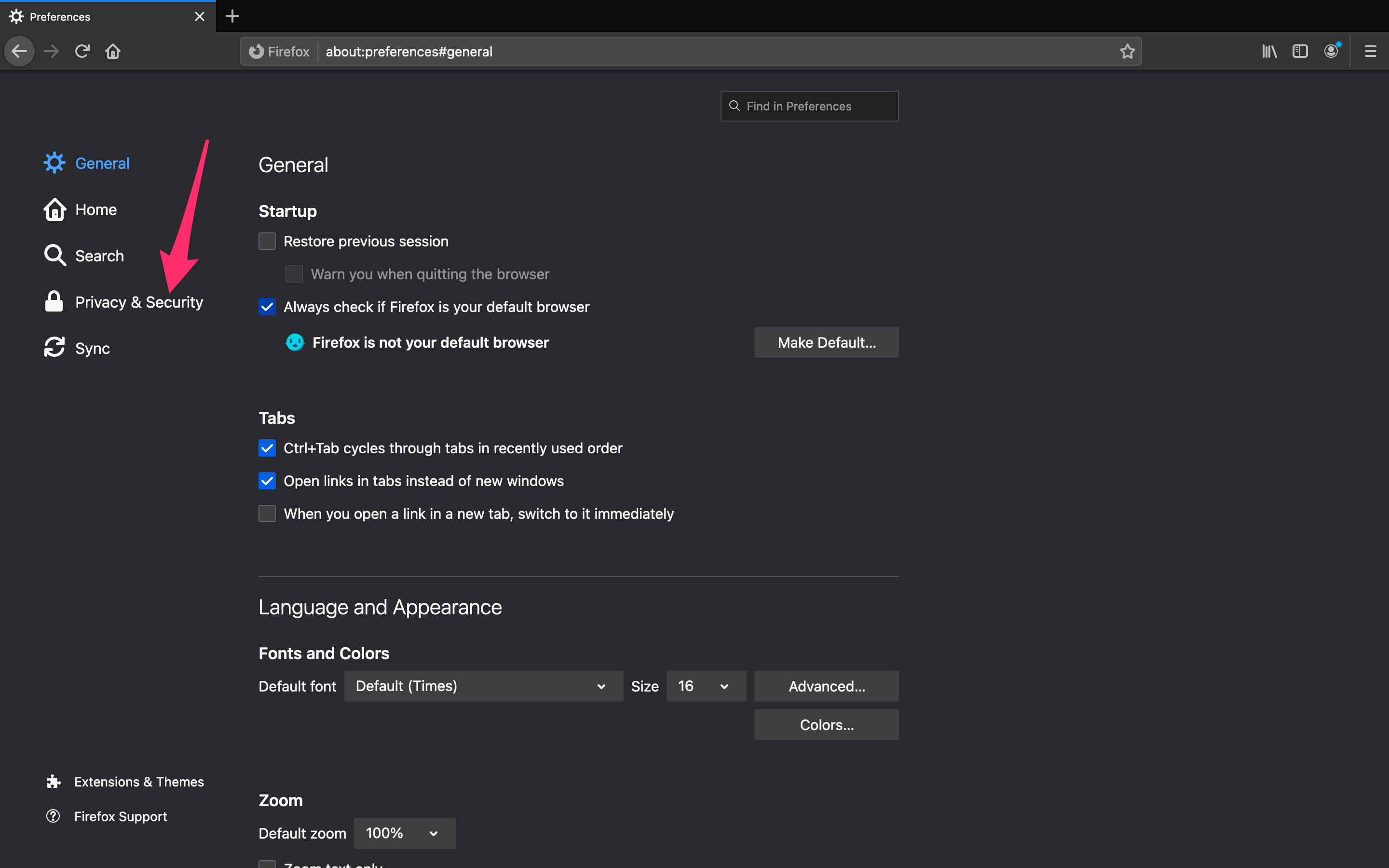The width and height of the screenshot is (1389, 868).
Task: Open the Default zoom dropdown
Action: click(404, 833)
